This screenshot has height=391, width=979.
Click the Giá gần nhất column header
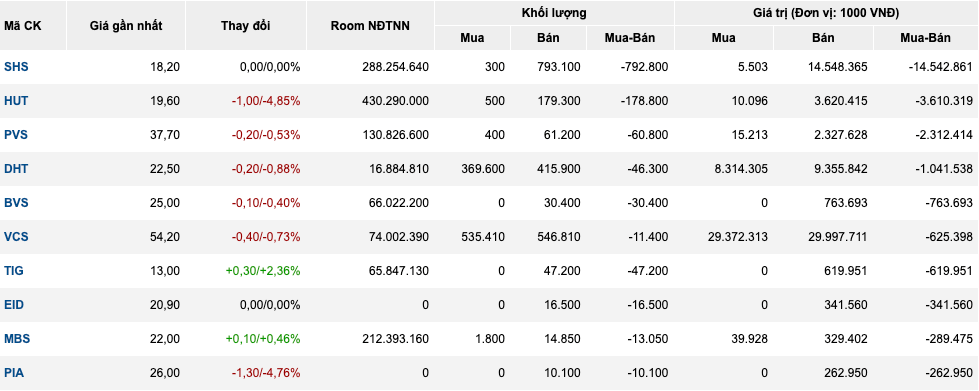click(126, 26)
